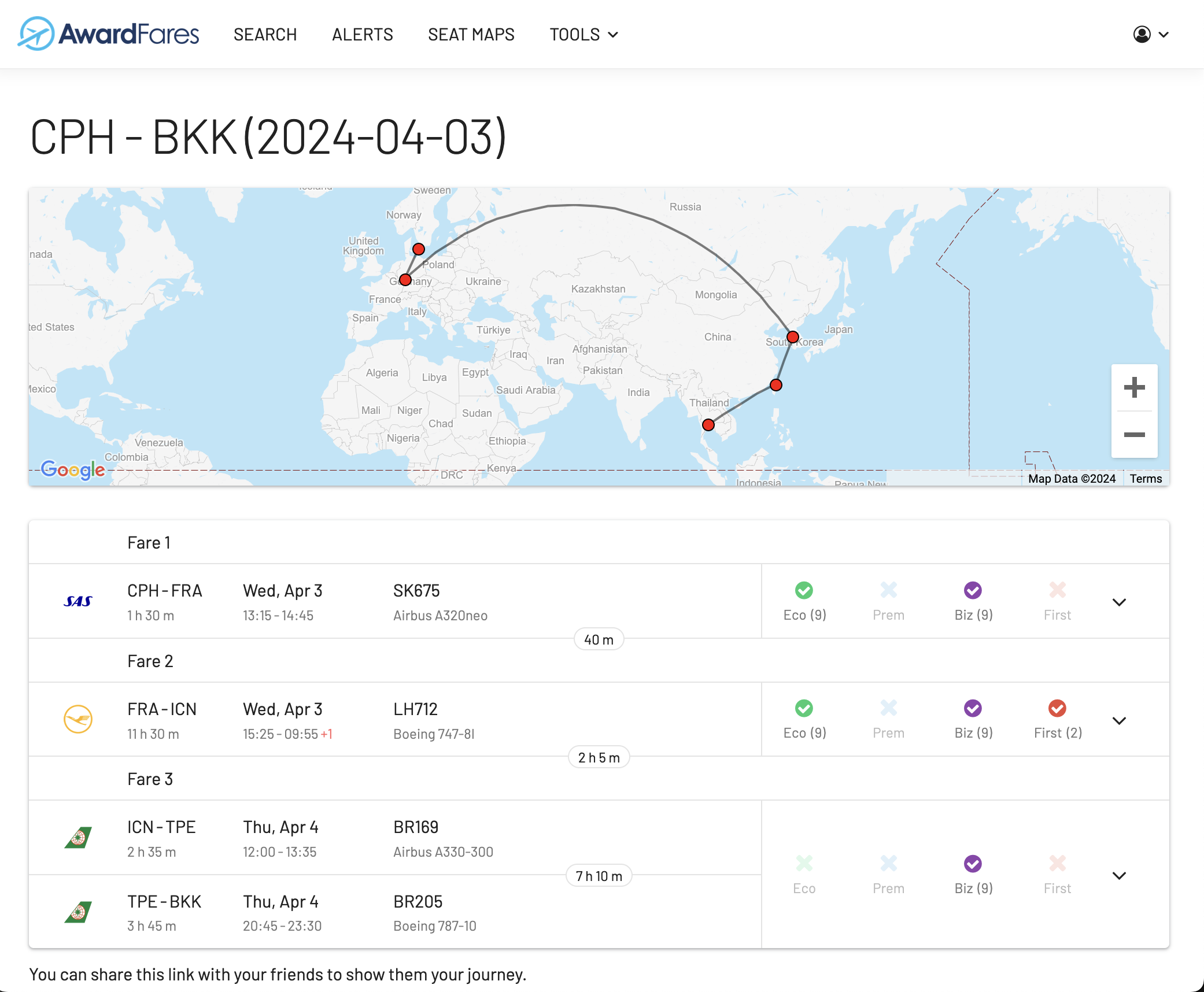
Task: Click the 15:25 - 09:55 +1 time
Action: [287, 734]
